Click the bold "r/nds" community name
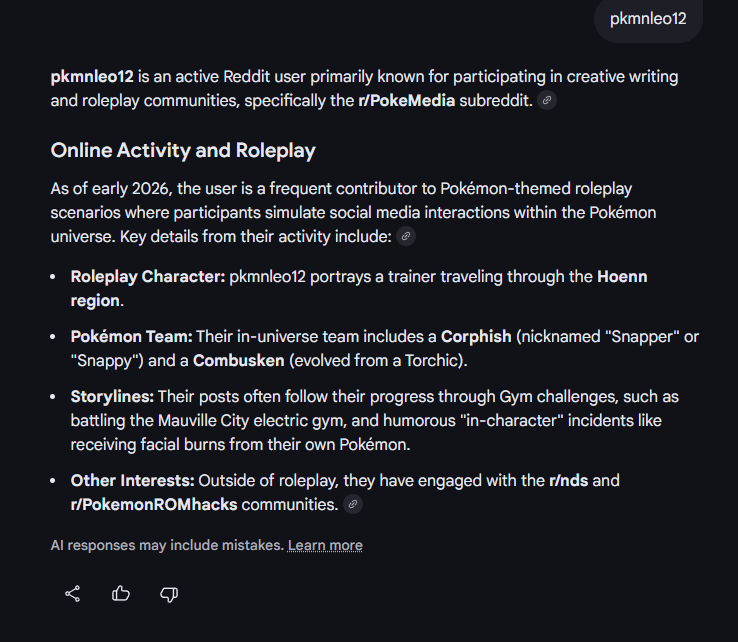Screen dimensions: 738x642 pyautogui.click(x=571, y=481)
